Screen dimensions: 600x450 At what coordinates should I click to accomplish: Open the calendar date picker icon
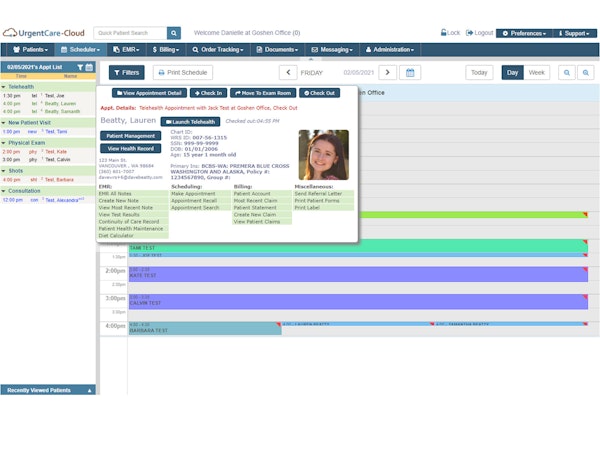click(x=410, y=73)
